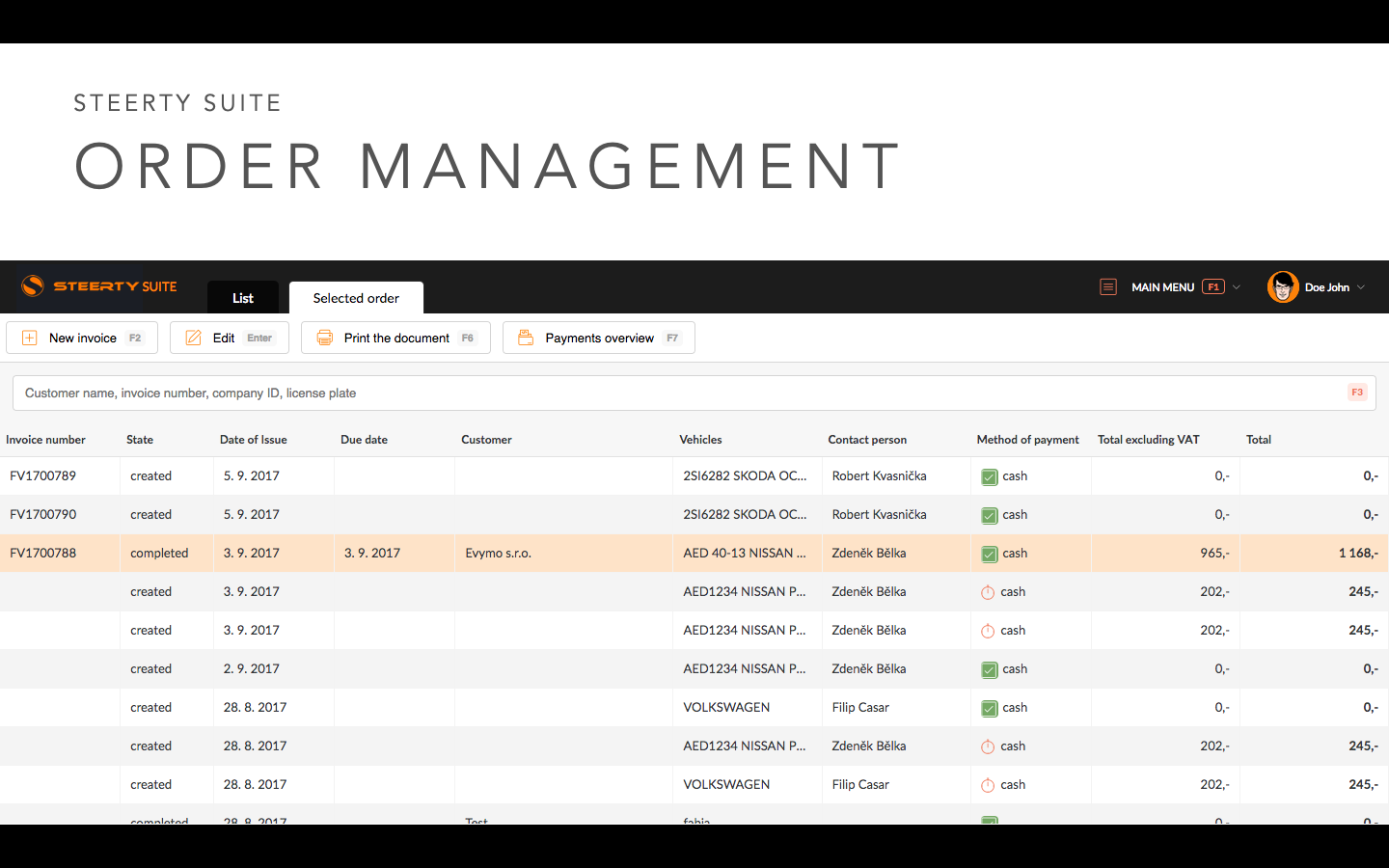The width and height of the screenshot is (1389, 868).
Task: Click the printer icon for Print the document
Action: [x=325, y=338]
